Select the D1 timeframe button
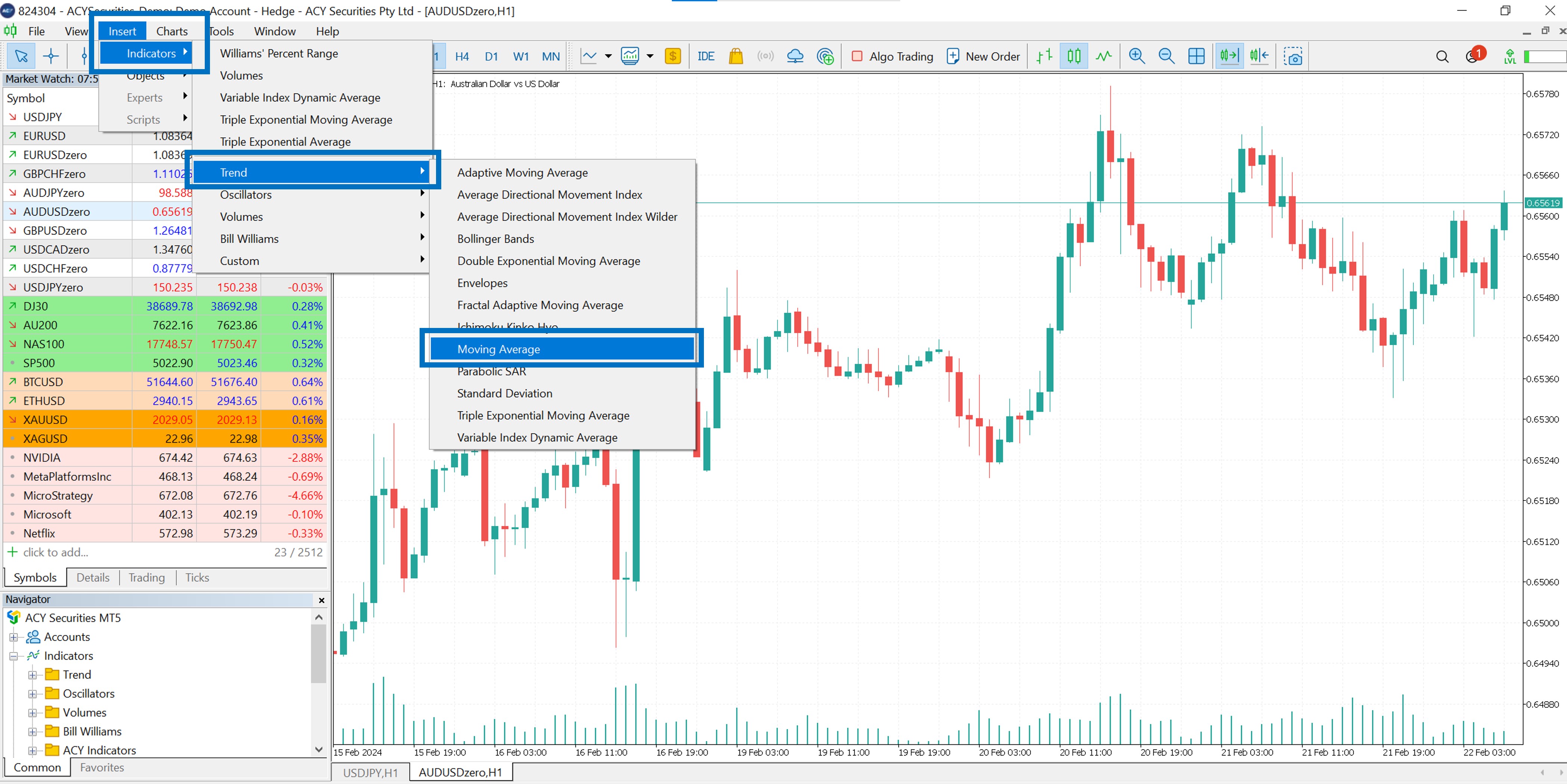 tap(491, 56)
